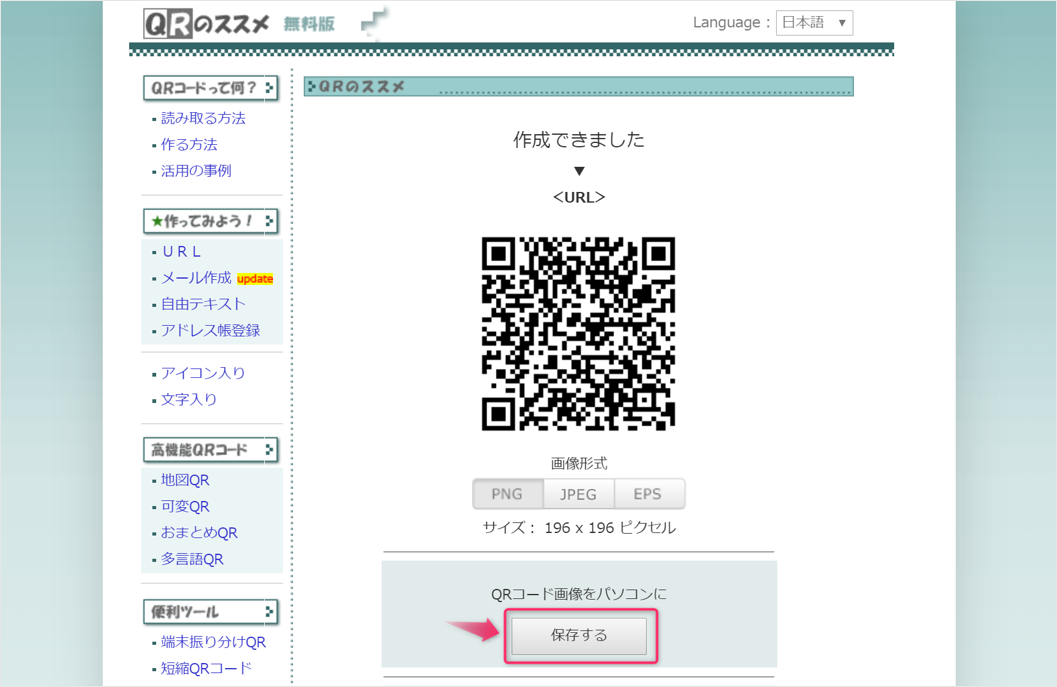Open the 地図QR link
The image size is (1057, 687).
pyautogui.click(x=185, y=480)
